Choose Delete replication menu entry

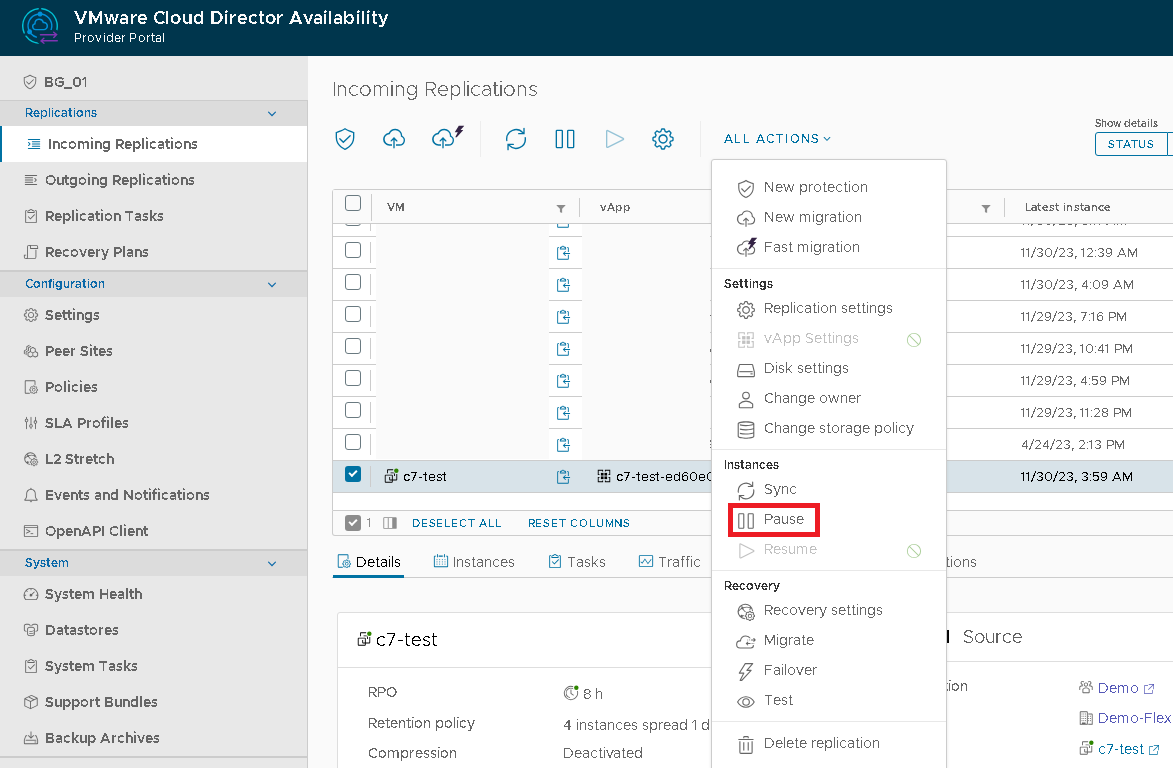821,744
